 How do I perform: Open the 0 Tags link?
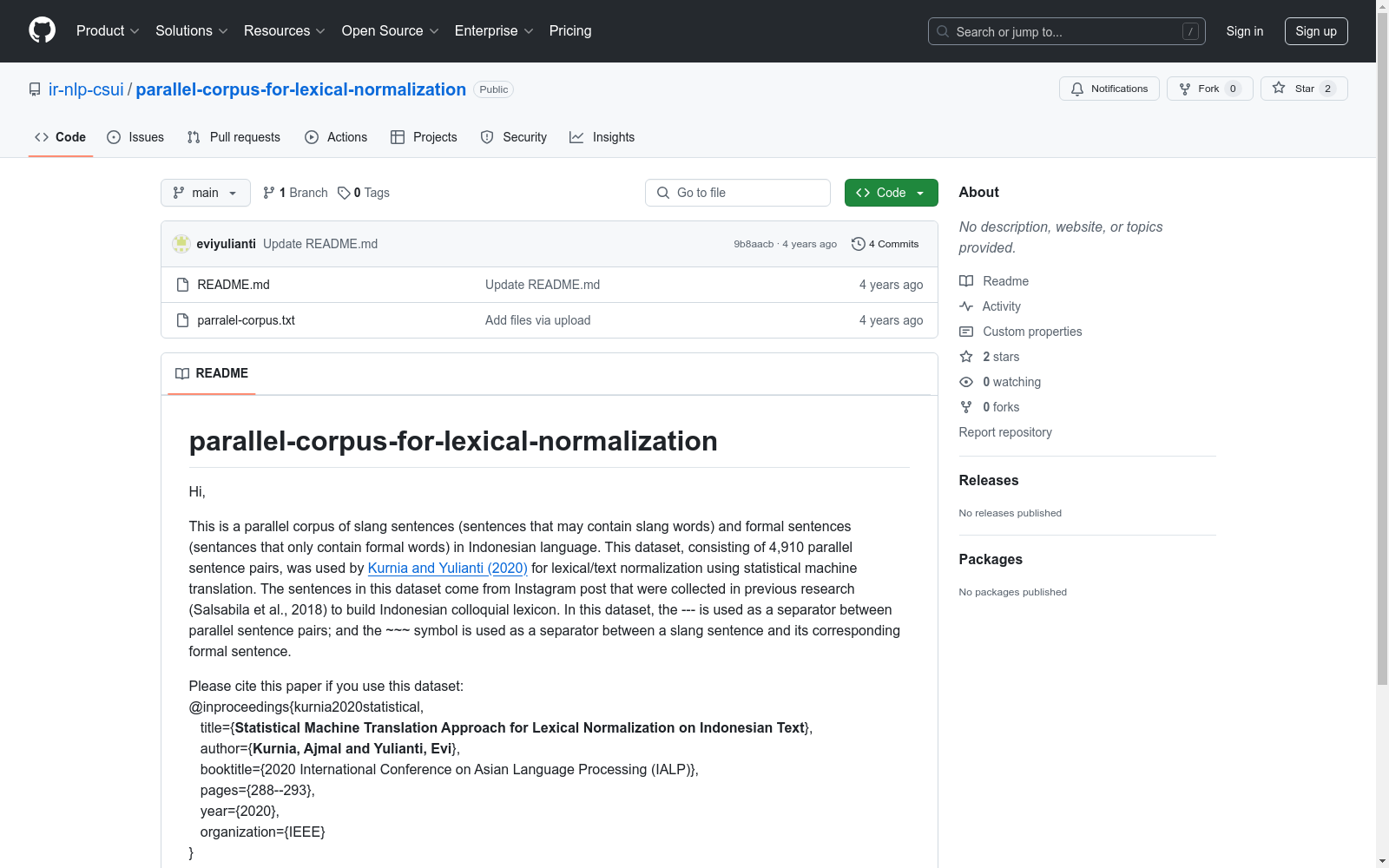(x=364, y=193)
